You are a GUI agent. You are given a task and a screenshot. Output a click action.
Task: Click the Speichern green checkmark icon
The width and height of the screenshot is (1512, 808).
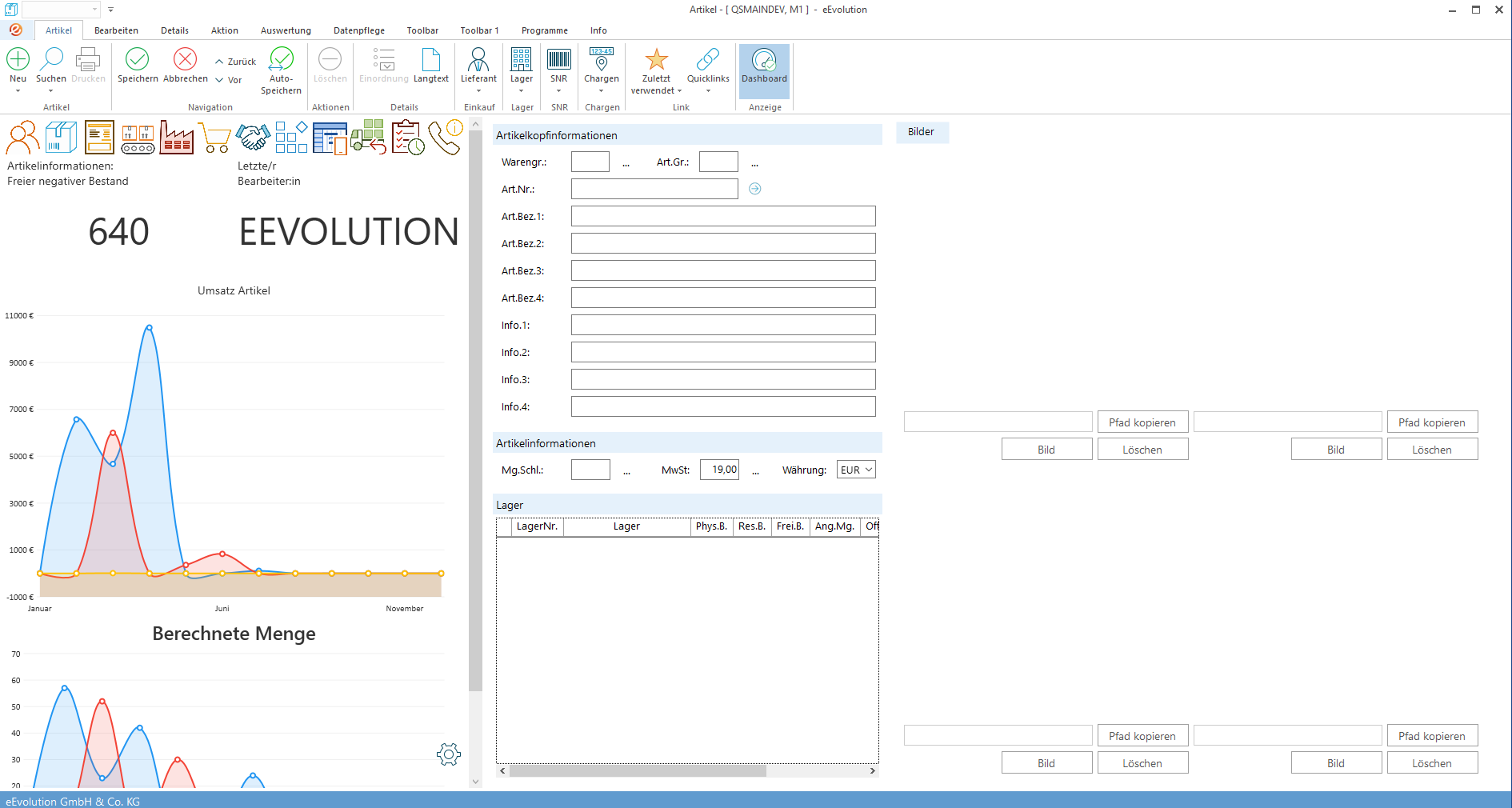[138, 58]
